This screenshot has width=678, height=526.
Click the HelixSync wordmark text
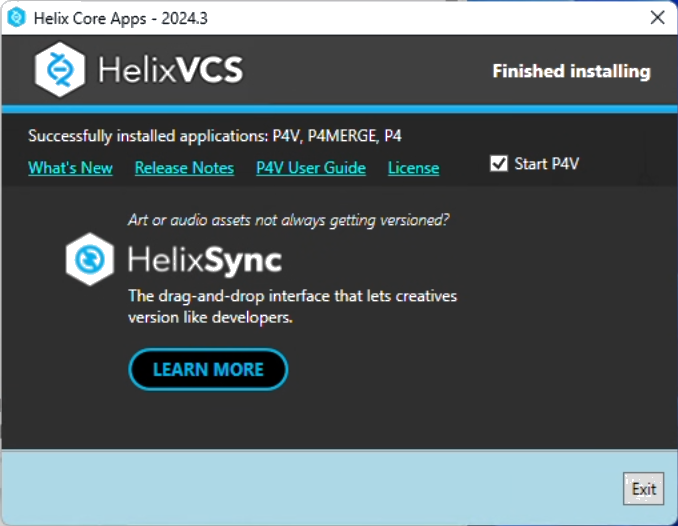tap(205, 261)
